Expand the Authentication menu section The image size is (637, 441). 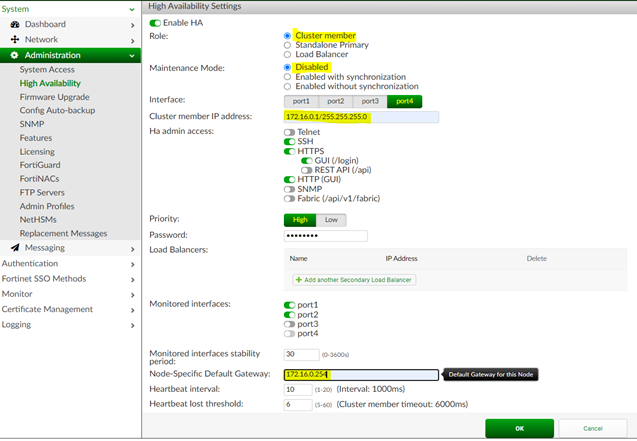134,263
